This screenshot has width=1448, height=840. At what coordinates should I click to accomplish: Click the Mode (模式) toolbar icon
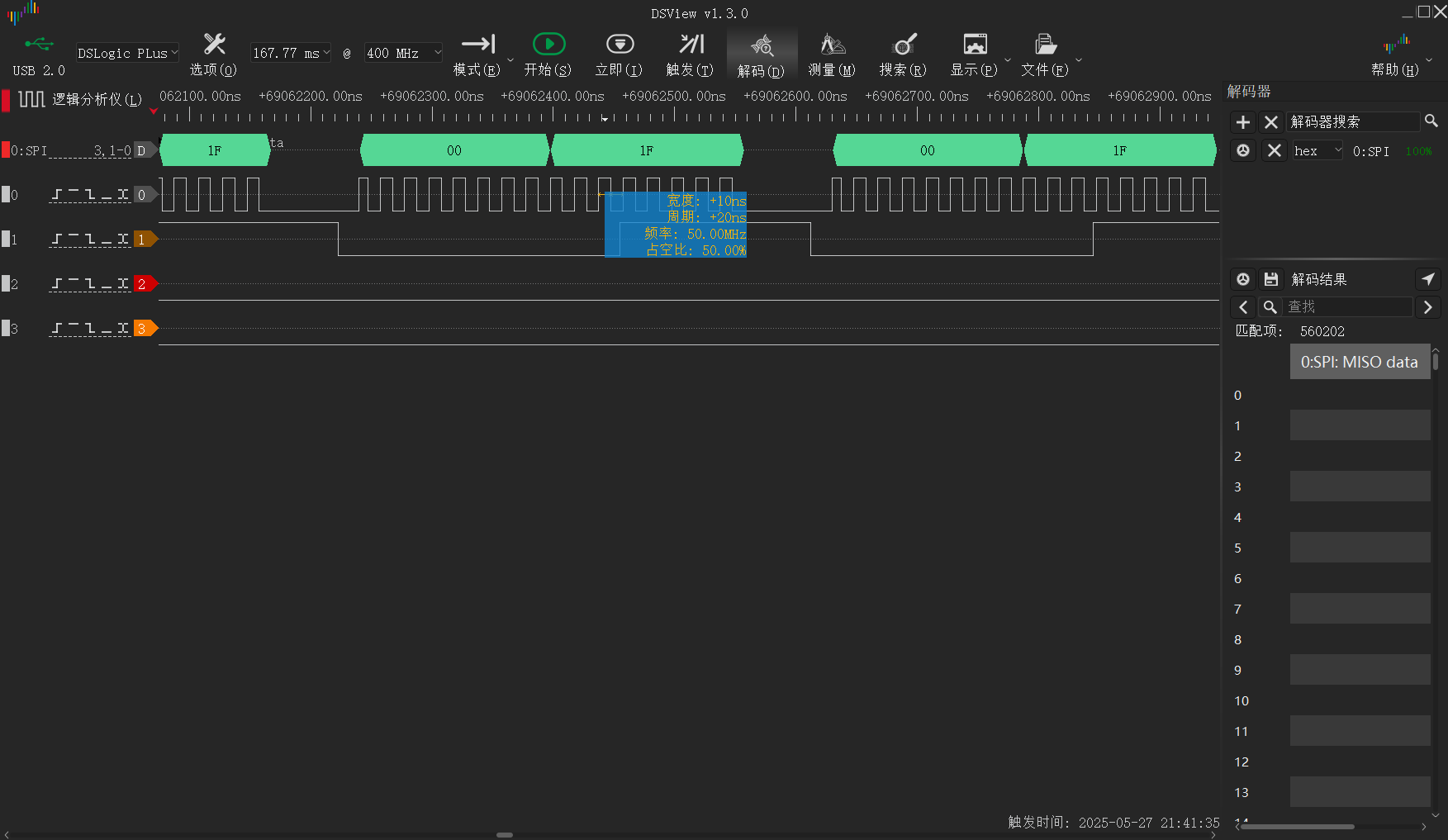tap(477, 44)
